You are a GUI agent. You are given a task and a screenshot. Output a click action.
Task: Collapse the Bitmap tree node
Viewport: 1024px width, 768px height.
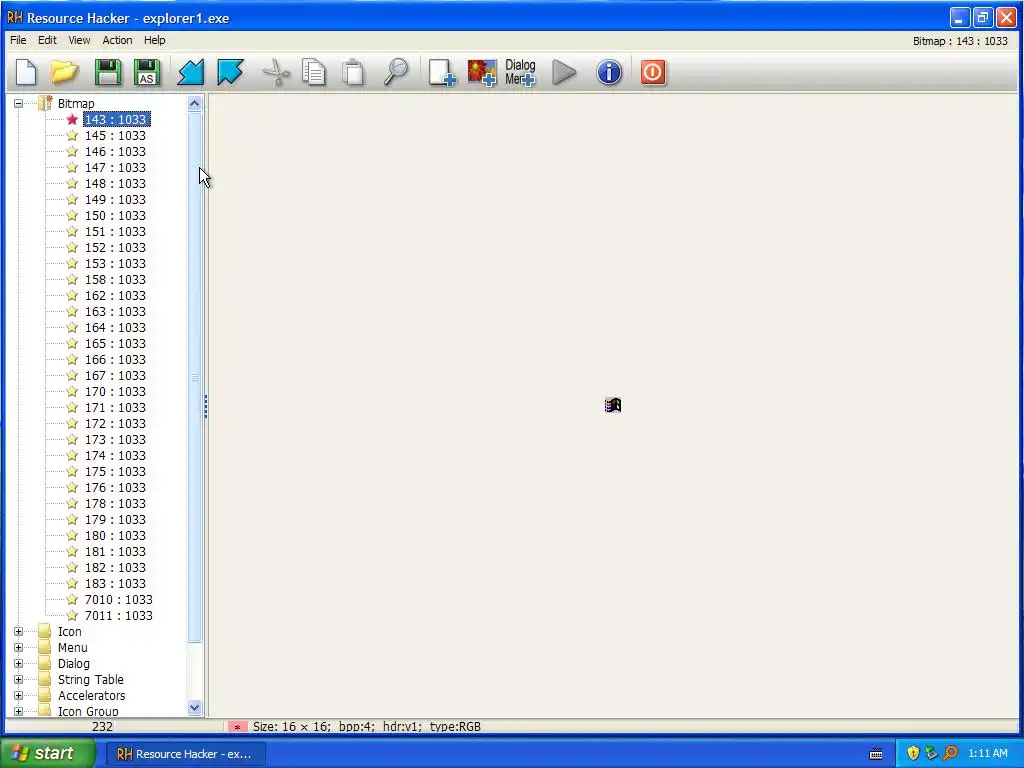pyautogui.click(x=18, y=103)
